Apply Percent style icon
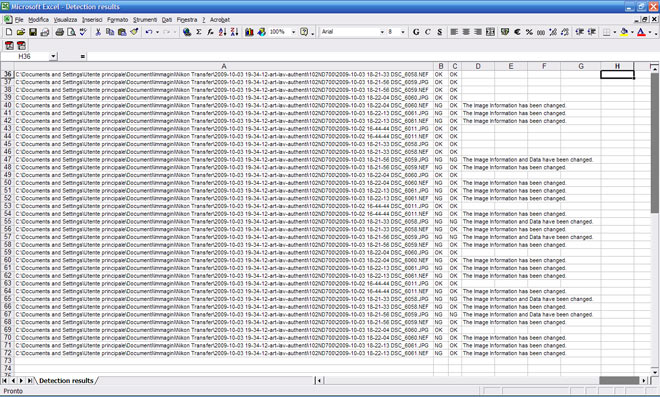660x397 pixels. (529, 32)
